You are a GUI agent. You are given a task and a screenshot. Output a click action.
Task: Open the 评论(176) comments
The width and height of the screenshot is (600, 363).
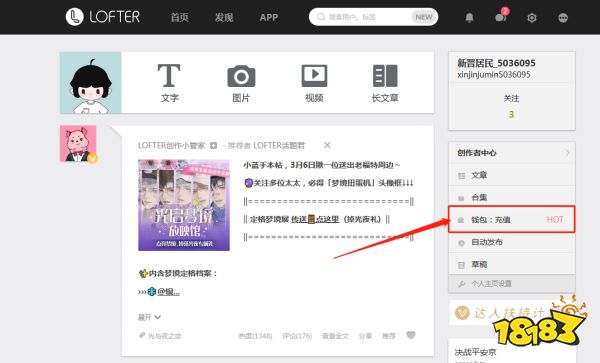[297, 336]
